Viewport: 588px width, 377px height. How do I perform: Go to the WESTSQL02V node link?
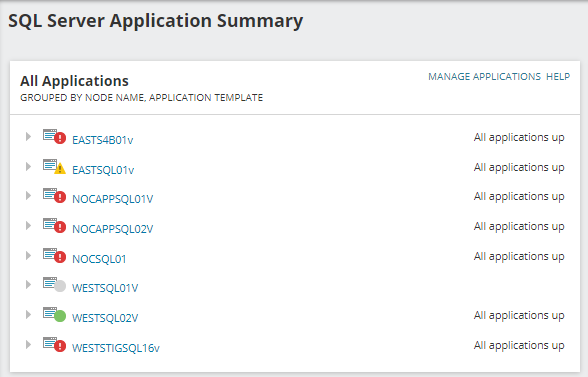coord(105,318)
